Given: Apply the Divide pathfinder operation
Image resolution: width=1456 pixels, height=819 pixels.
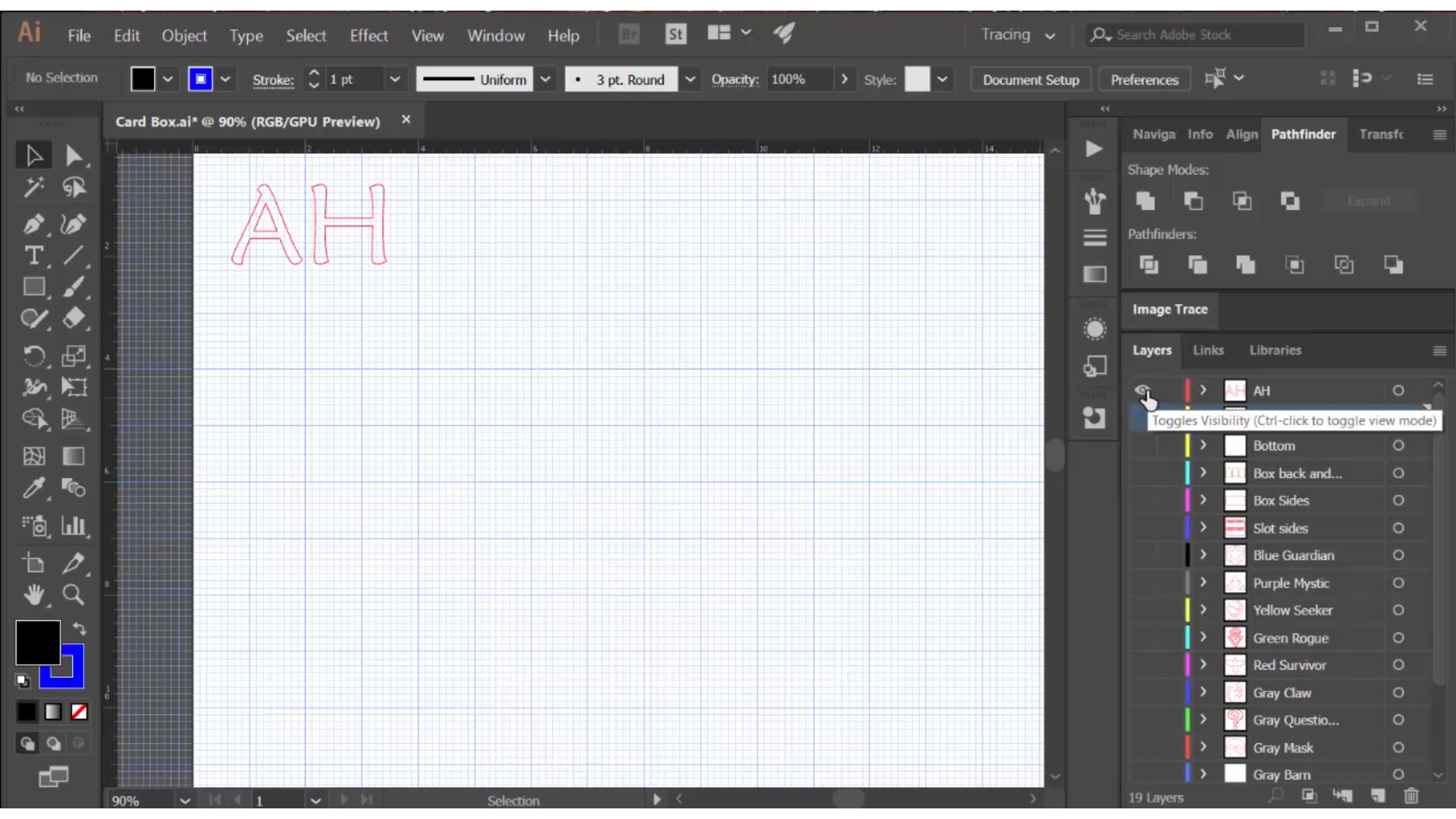Looking at the screenshot, I should [1150, 265].
